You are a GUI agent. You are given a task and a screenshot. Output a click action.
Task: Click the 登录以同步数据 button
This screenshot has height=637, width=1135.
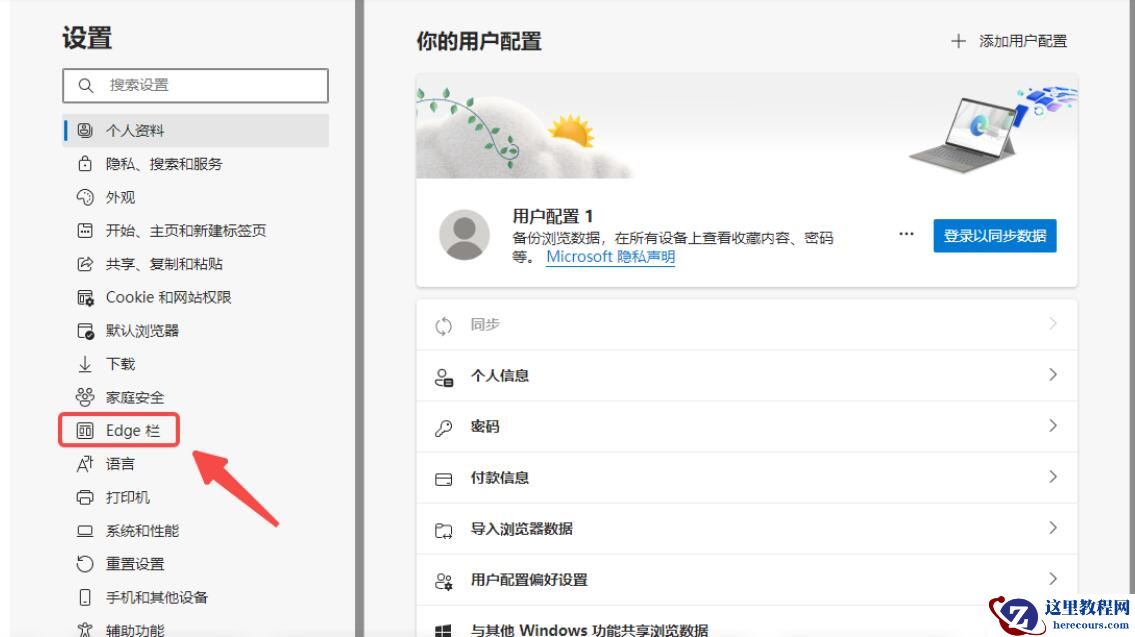point(994,236)
